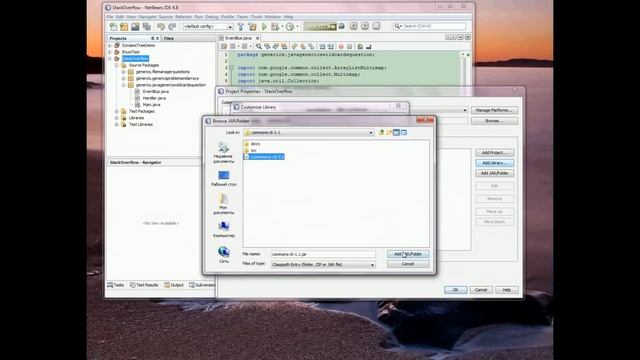Open the Files of type dropdown
The height and width of the screenshot is (360, 640).
coord(372,265)
